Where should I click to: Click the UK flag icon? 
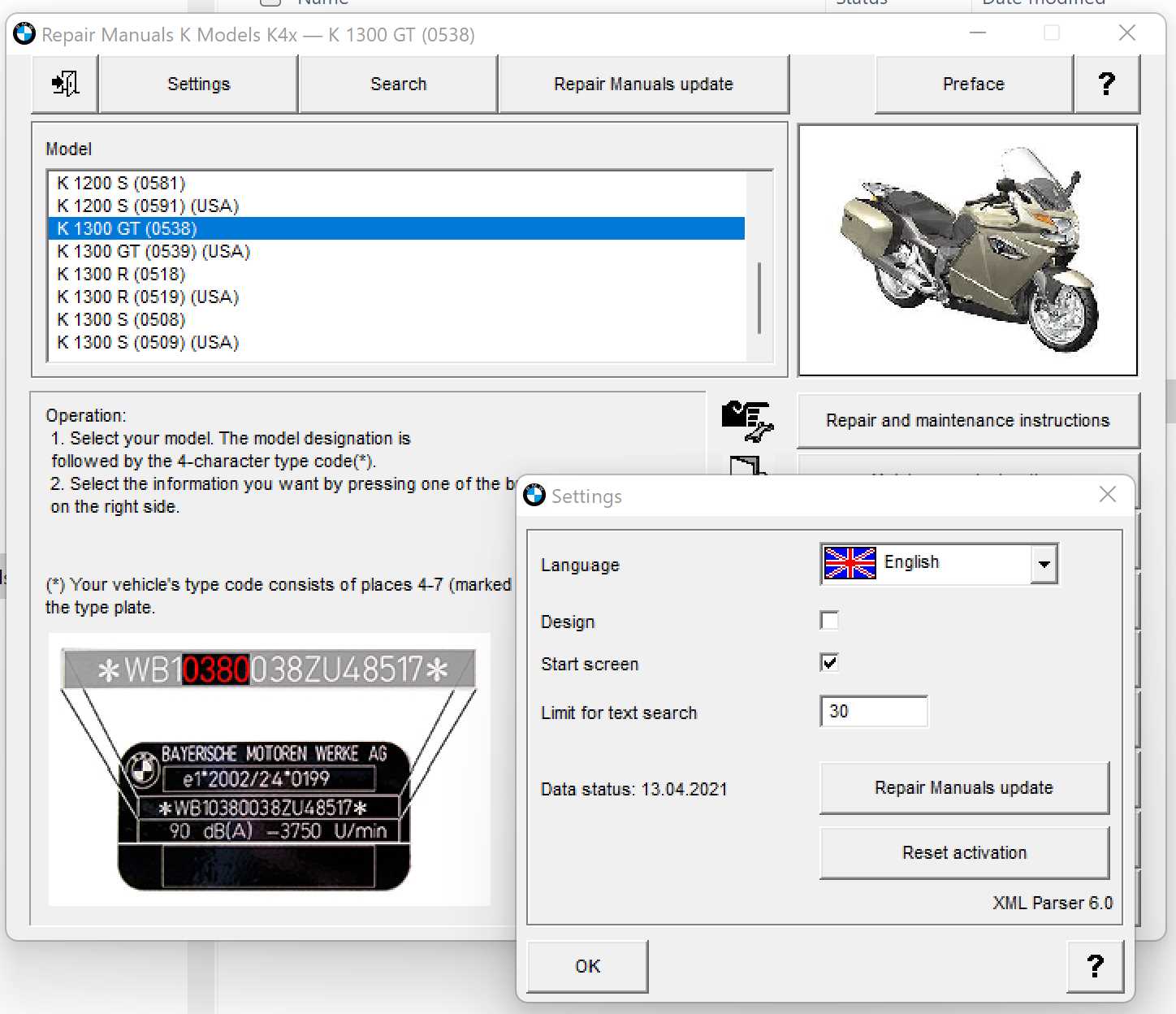tap(850, 563)
